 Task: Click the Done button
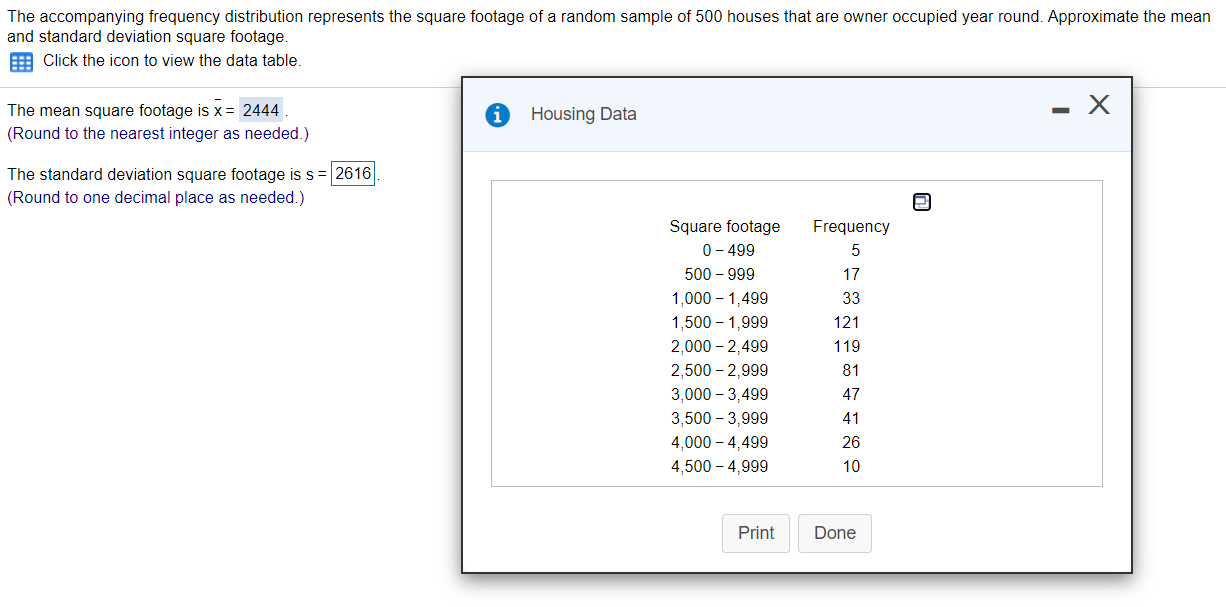click(x=834, y=533)
